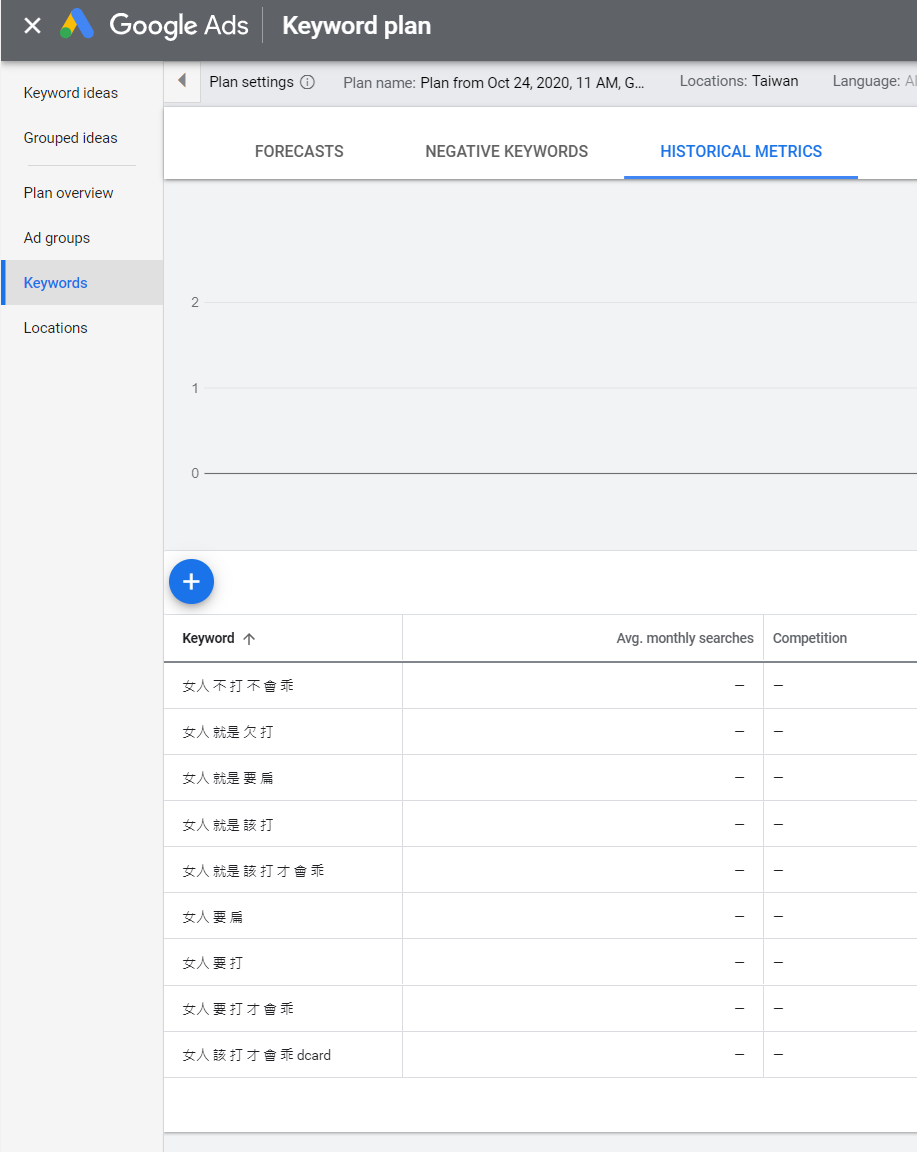Edit the Plan name in the settings bar

coord(494,83)
